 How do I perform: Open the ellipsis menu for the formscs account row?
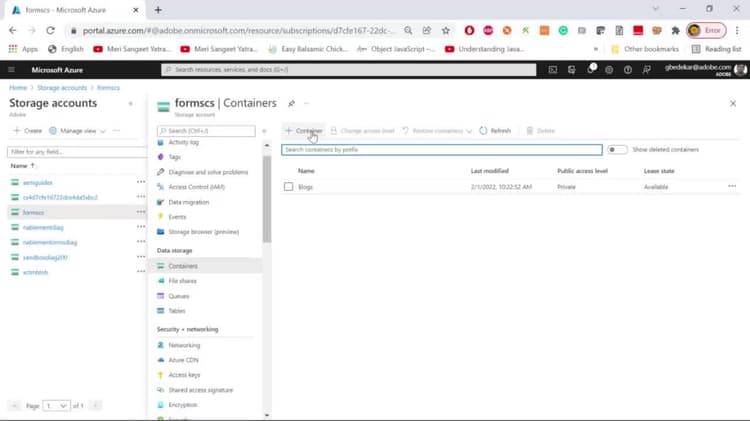[141, 212]
